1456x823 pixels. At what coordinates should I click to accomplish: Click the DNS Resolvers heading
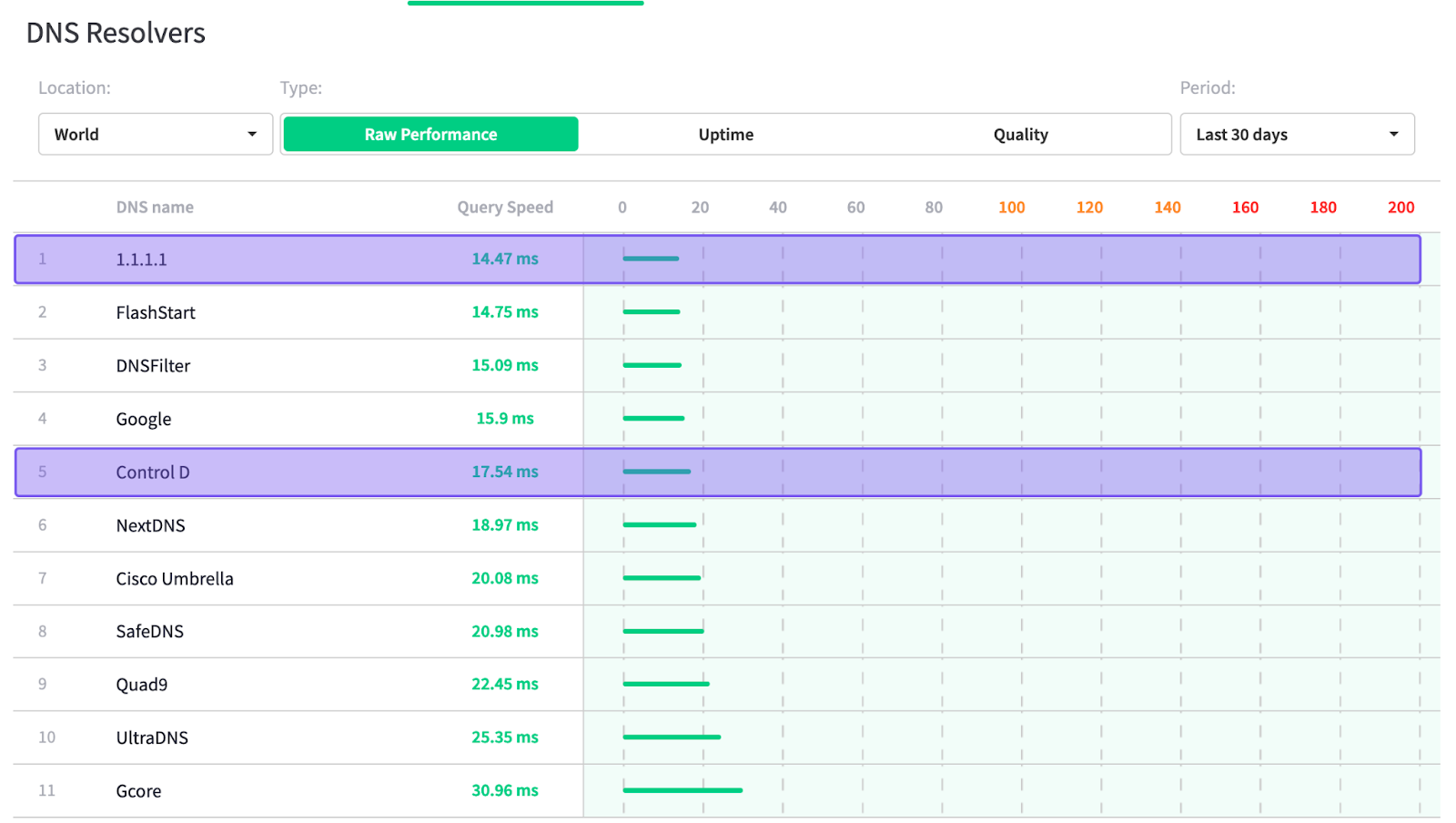click(116, 33)
